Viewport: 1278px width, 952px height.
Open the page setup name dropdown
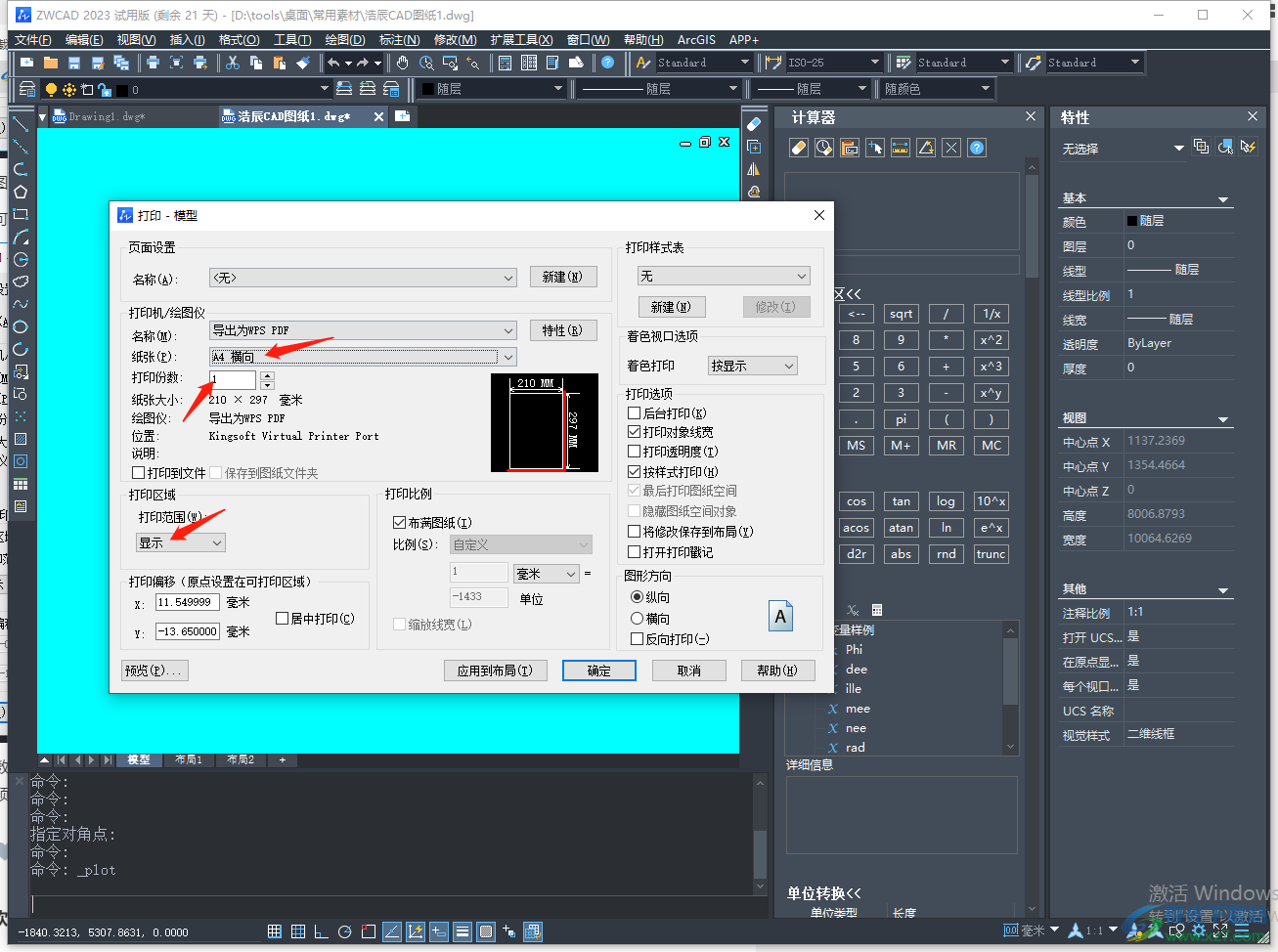click(x=363, y=279)
